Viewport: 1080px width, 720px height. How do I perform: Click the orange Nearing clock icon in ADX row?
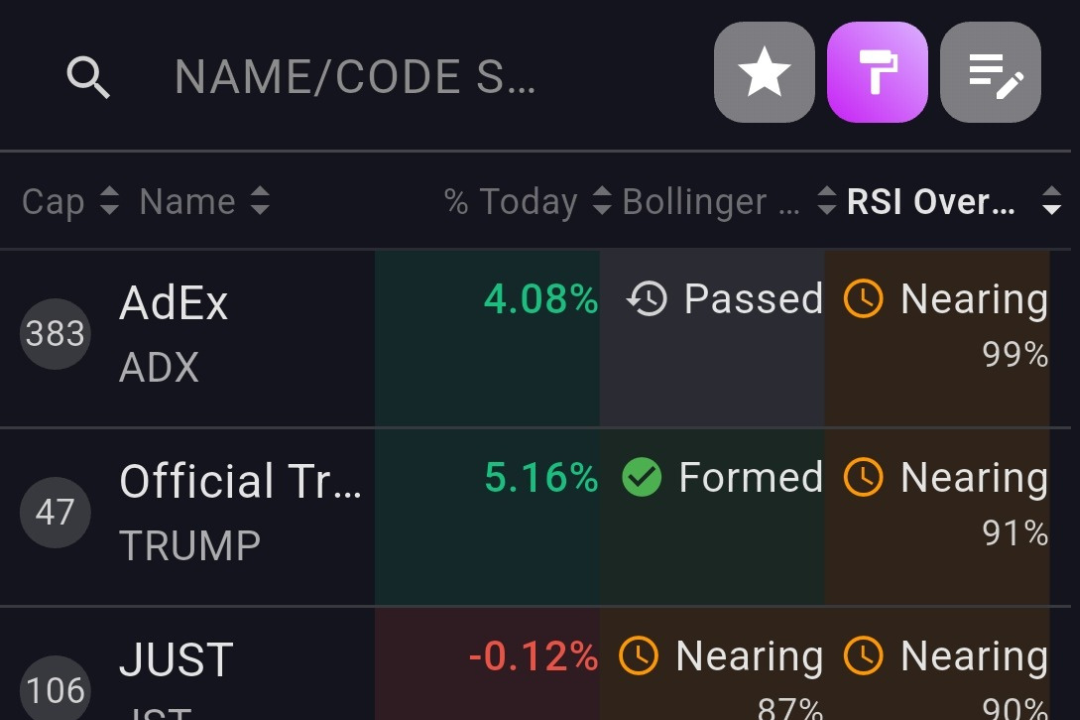pos(864,299)
